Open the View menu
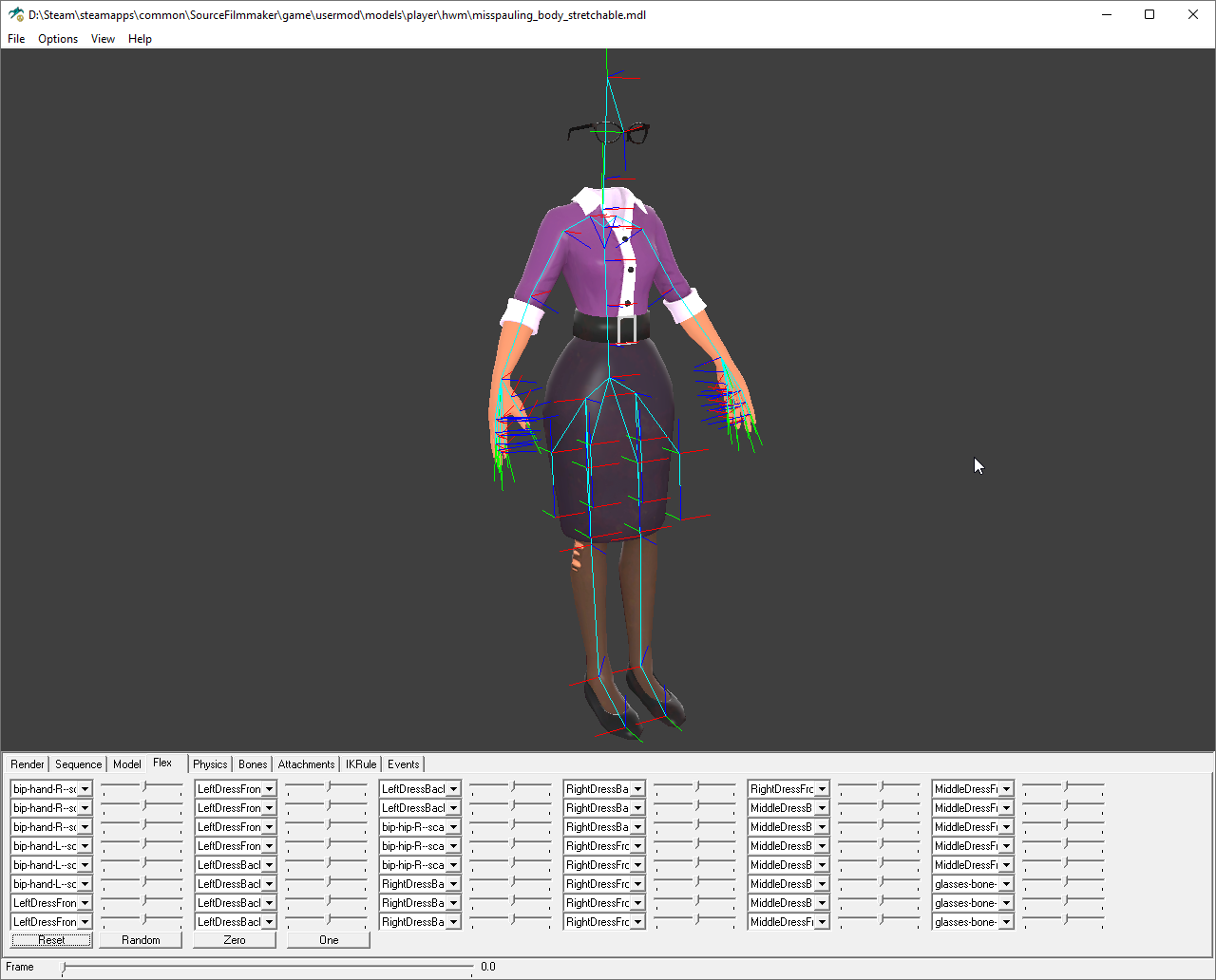 click(103, 39)
